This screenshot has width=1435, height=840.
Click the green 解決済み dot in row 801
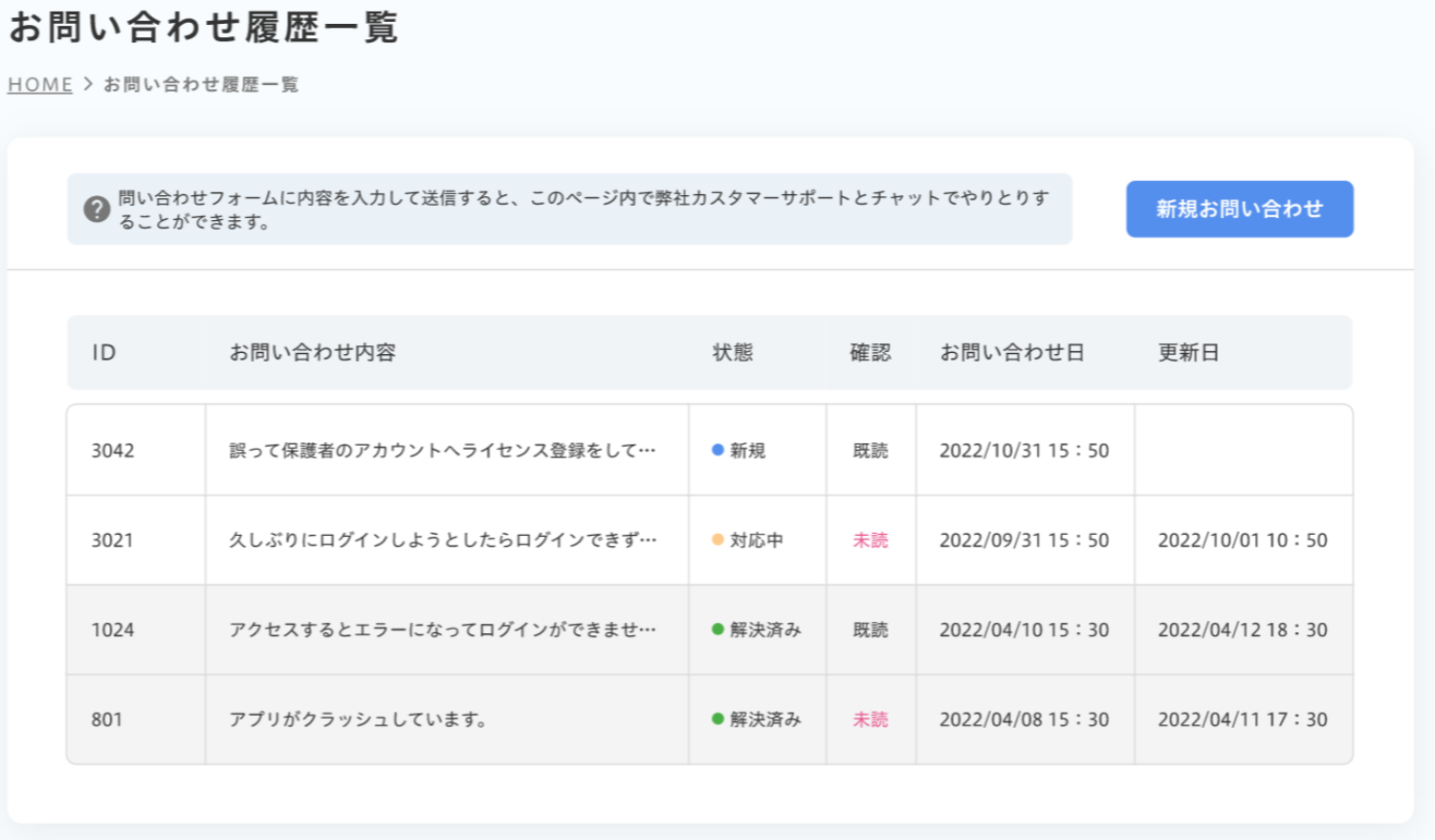coord(717,719)
